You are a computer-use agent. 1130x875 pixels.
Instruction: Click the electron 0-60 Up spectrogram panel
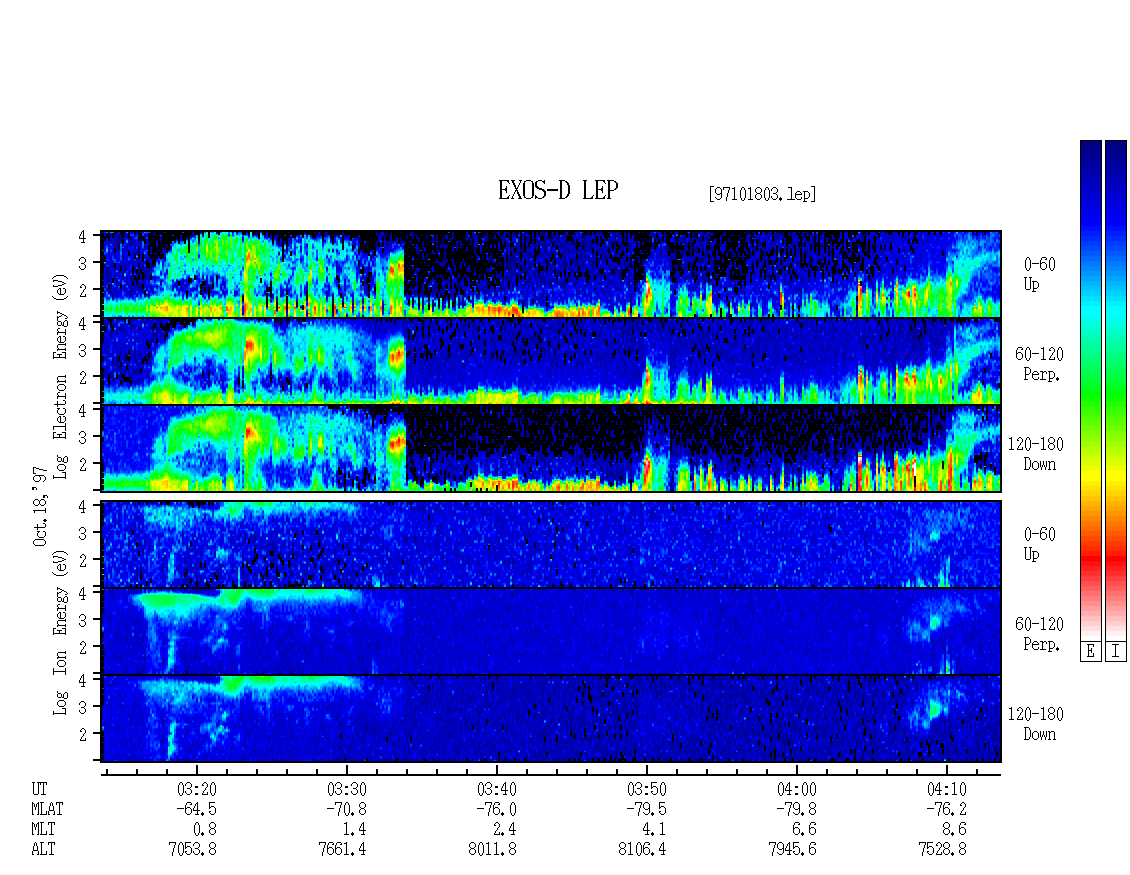(x=551, y=274)
